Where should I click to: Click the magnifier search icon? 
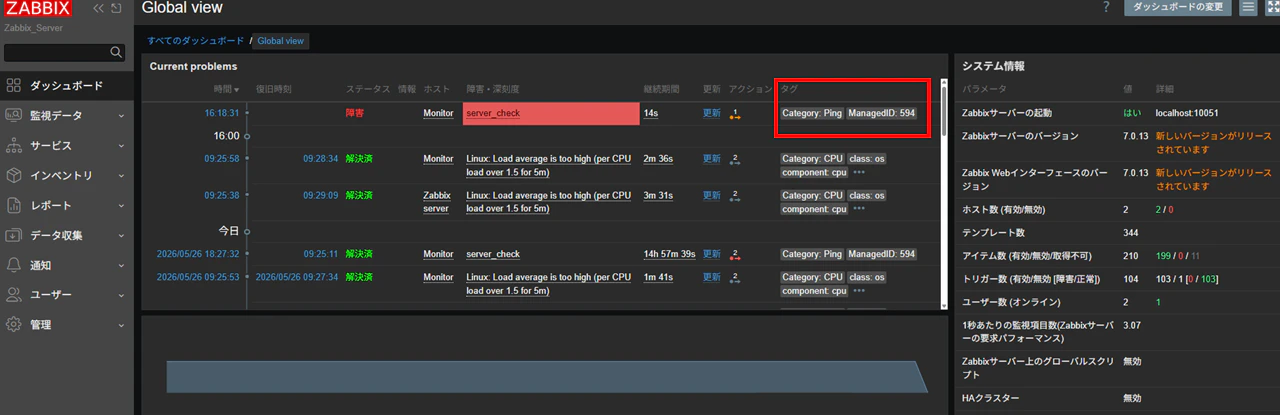[116, 52]
